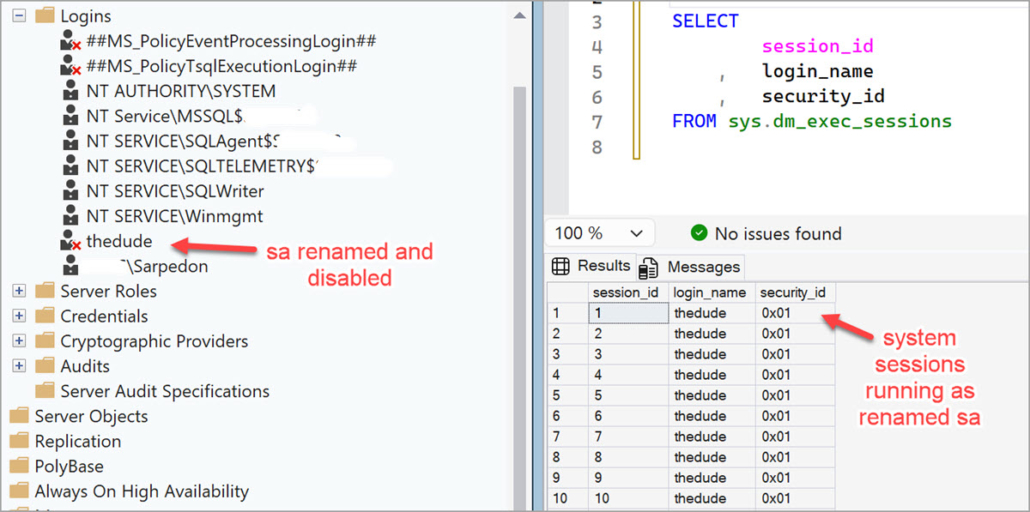Expand the Audits node
Screen dimensions: 1030x512
[x=19, y=365]
